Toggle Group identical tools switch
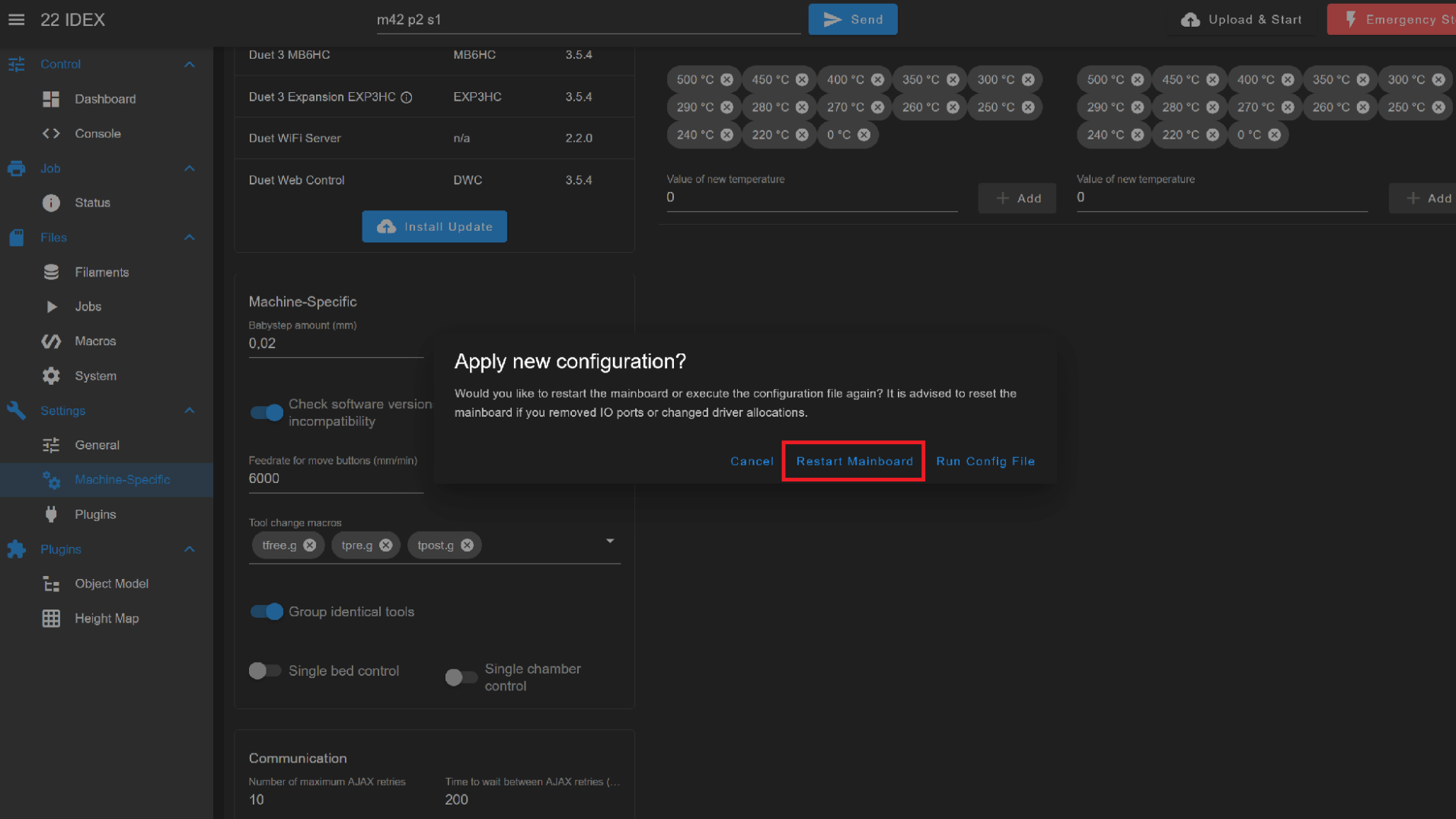Image resolution: width=1456 pixels, height=819 pixels. coord(267,612)
